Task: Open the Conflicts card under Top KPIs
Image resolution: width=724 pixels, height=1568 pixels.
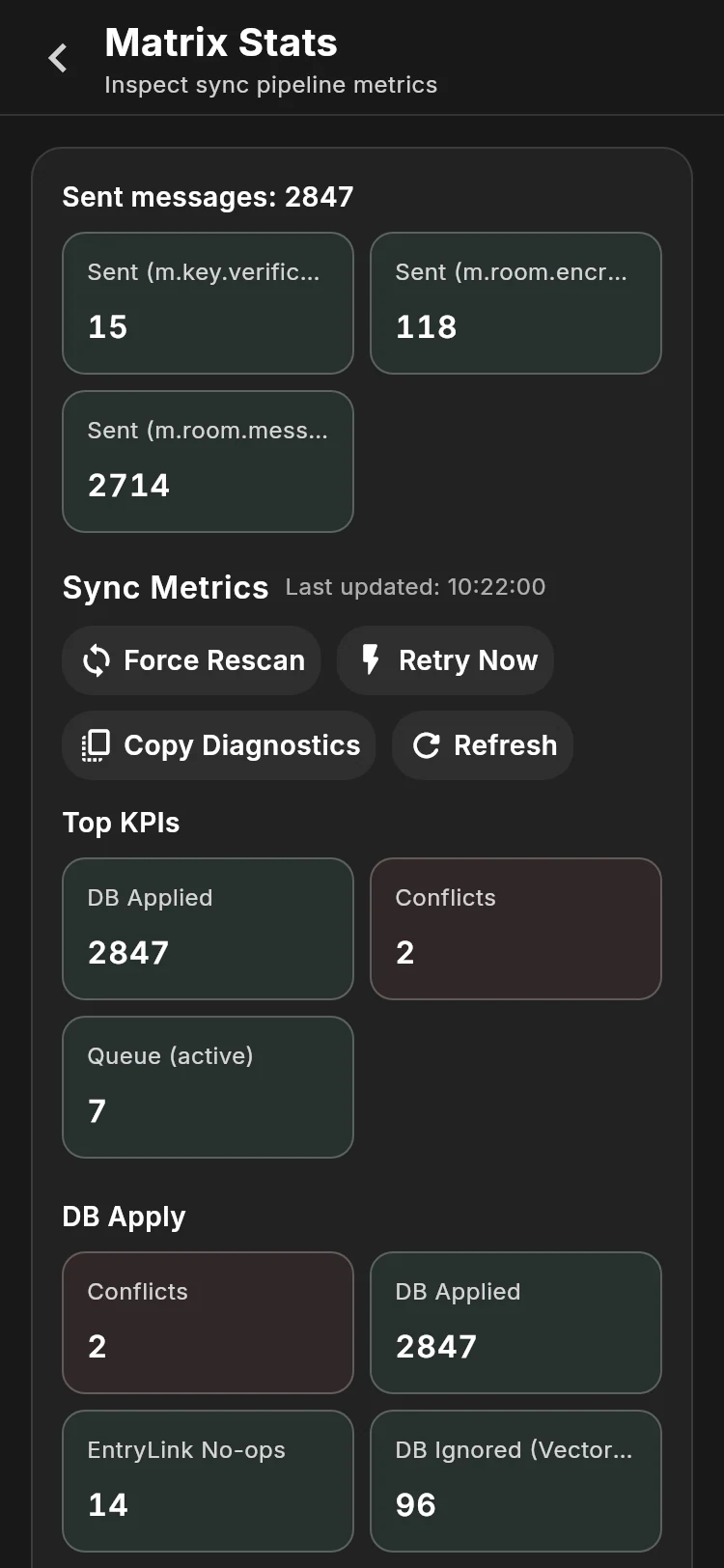Action: (515, 929)
